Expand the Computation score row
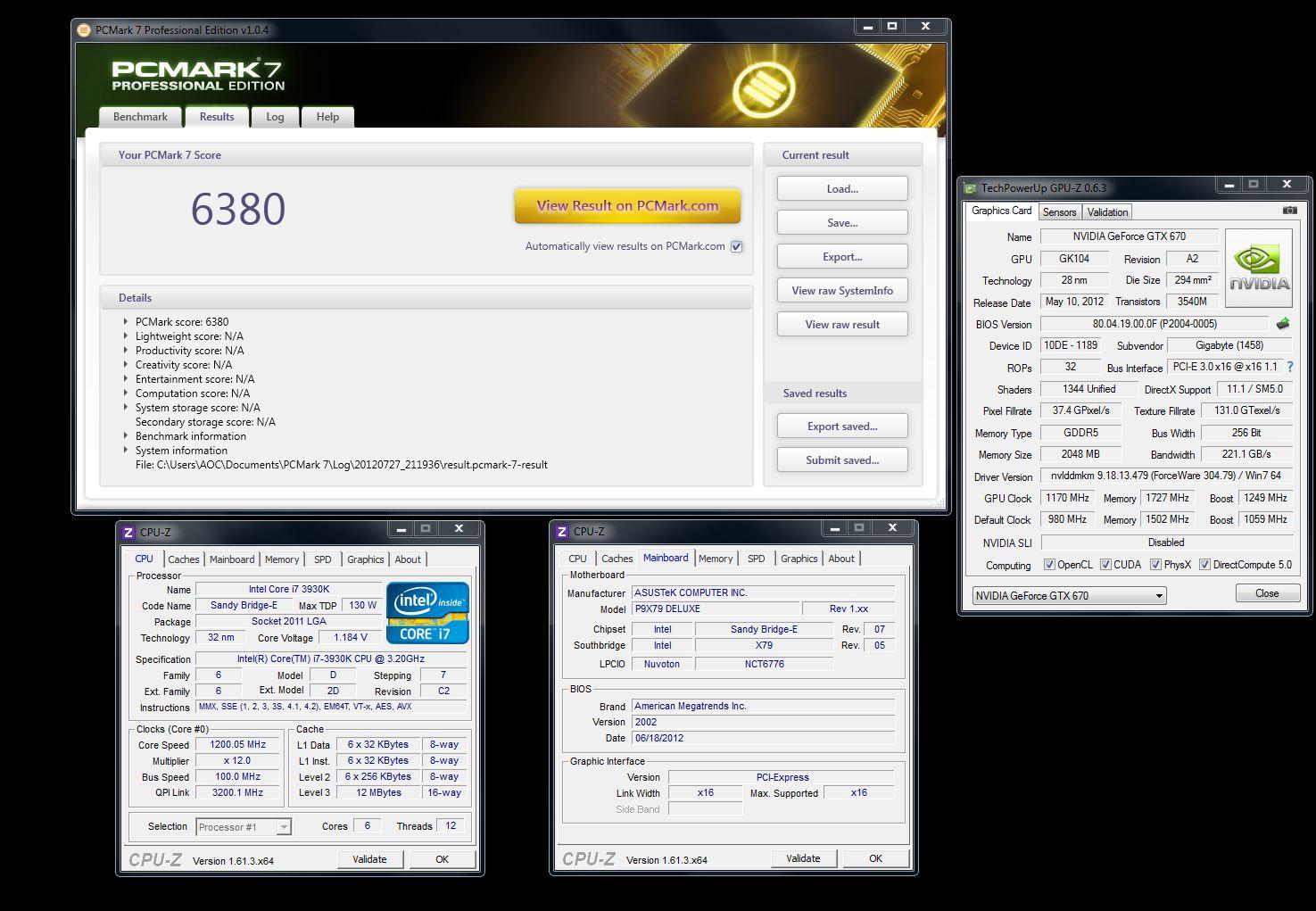The image size is (1316, 911). click(x=125, y=393)
